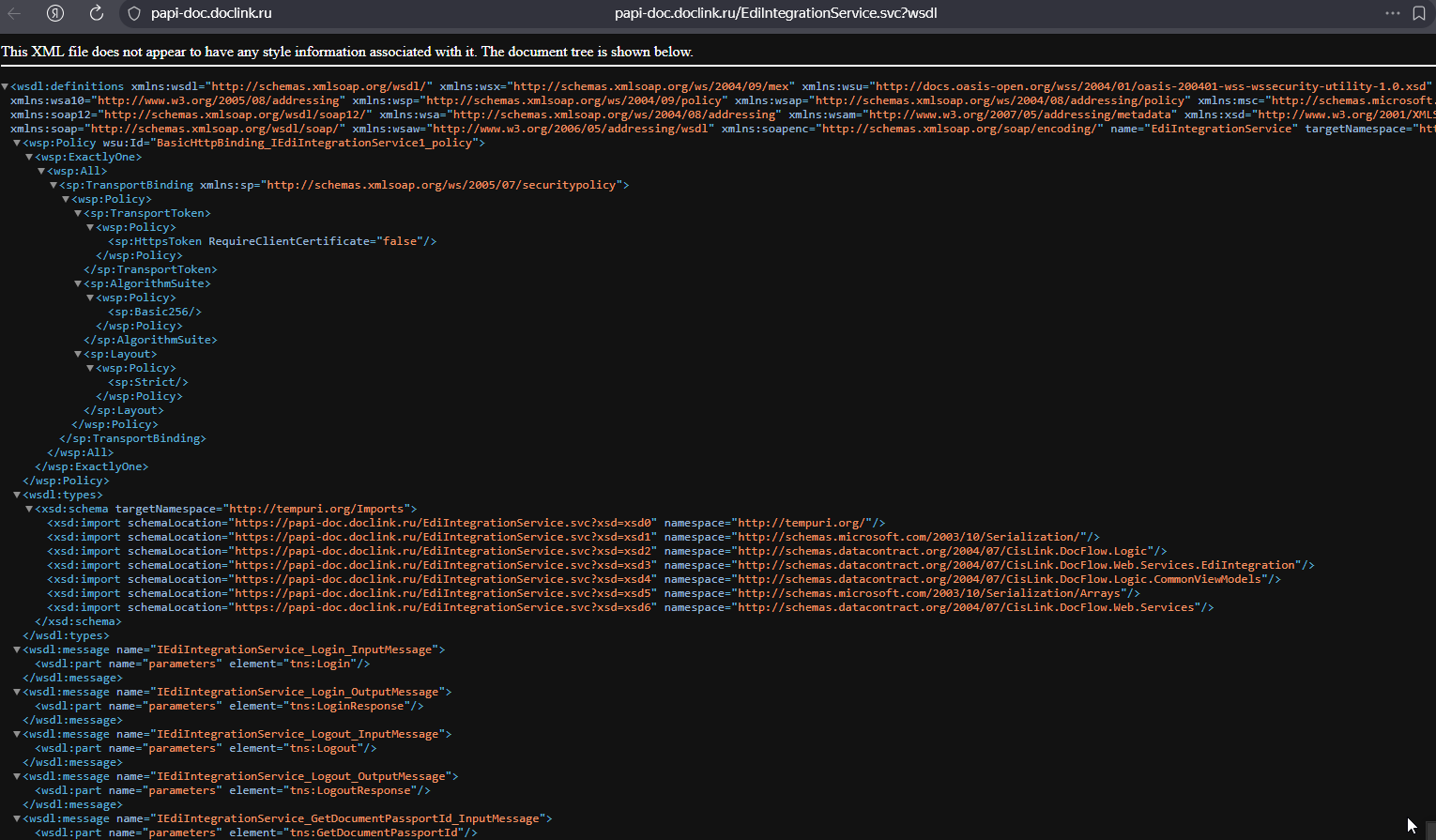This screenshot has width=1436, height=840.
Task: Click the page URL title in the address bar
Action: [x=775, y=13]
